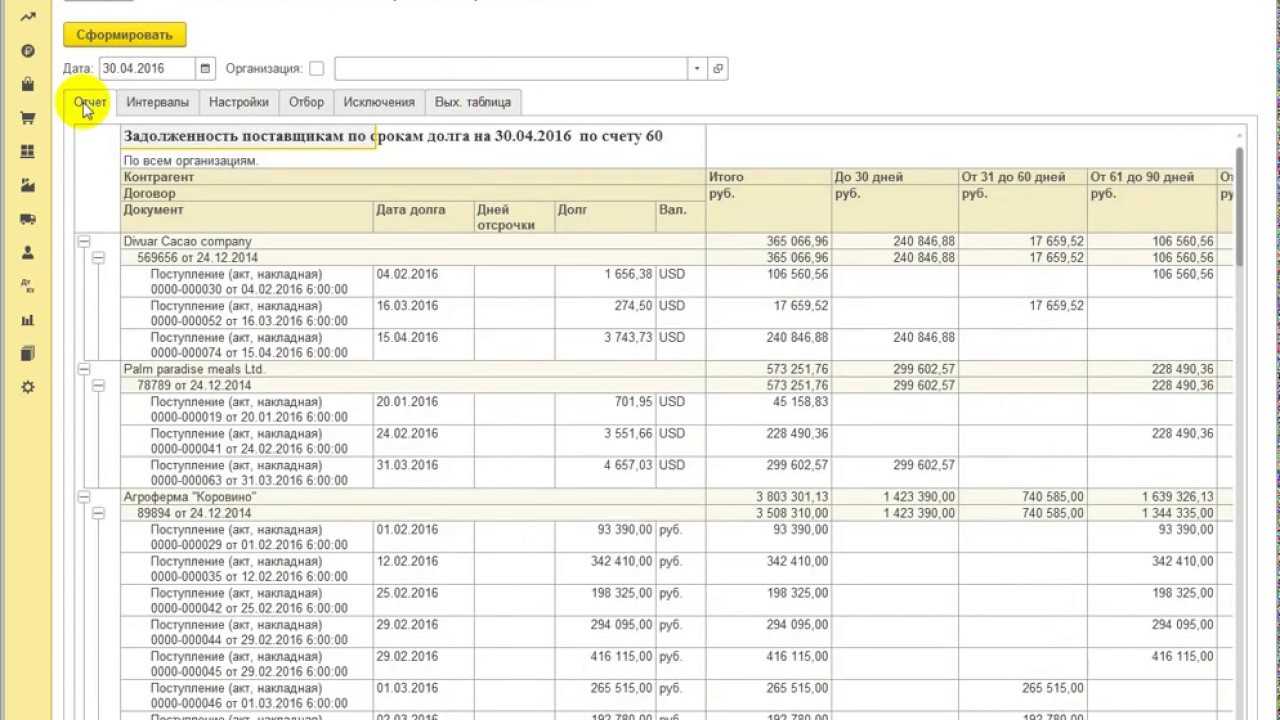
Task: Click the От 31 до 60 дней header
Action: coord(1023,177)
